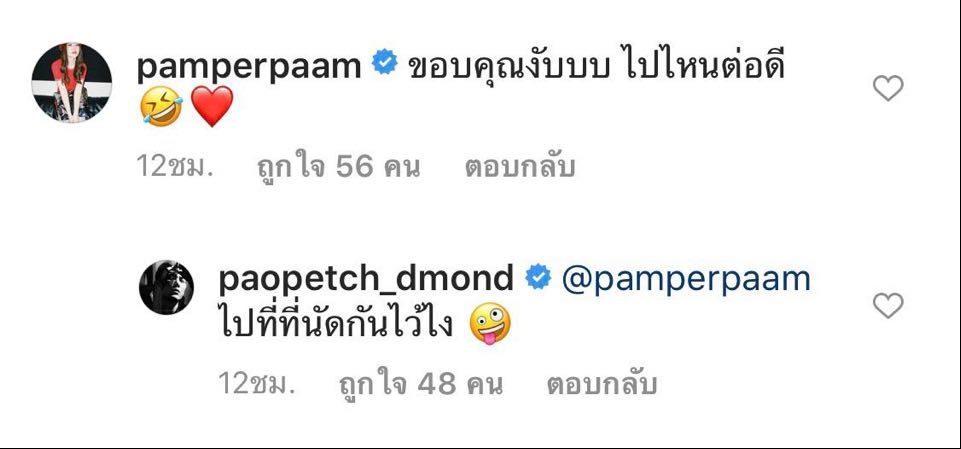Select the comment text ขอบคุณงับบบ ไปไหนต่อดี
The image size is (961, 449).
[596, 67]
